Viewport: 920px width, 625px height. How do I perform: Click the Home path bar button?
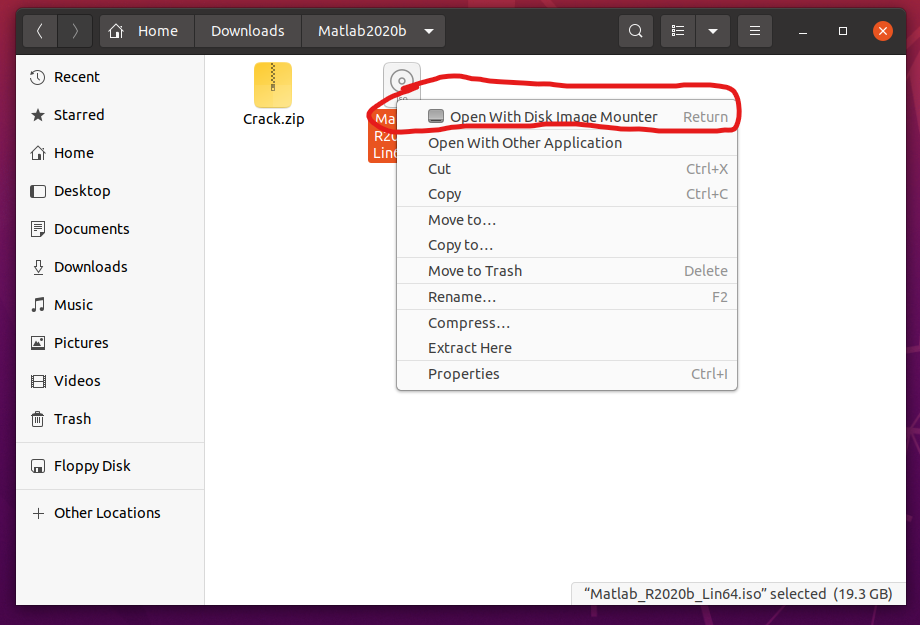pos(147,31)
